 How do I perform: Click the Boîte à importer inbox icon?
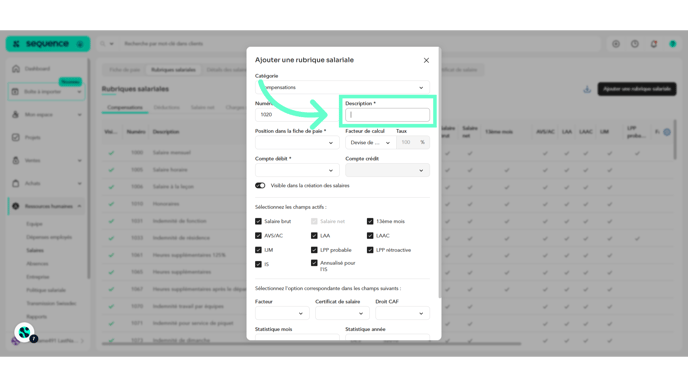15,92
